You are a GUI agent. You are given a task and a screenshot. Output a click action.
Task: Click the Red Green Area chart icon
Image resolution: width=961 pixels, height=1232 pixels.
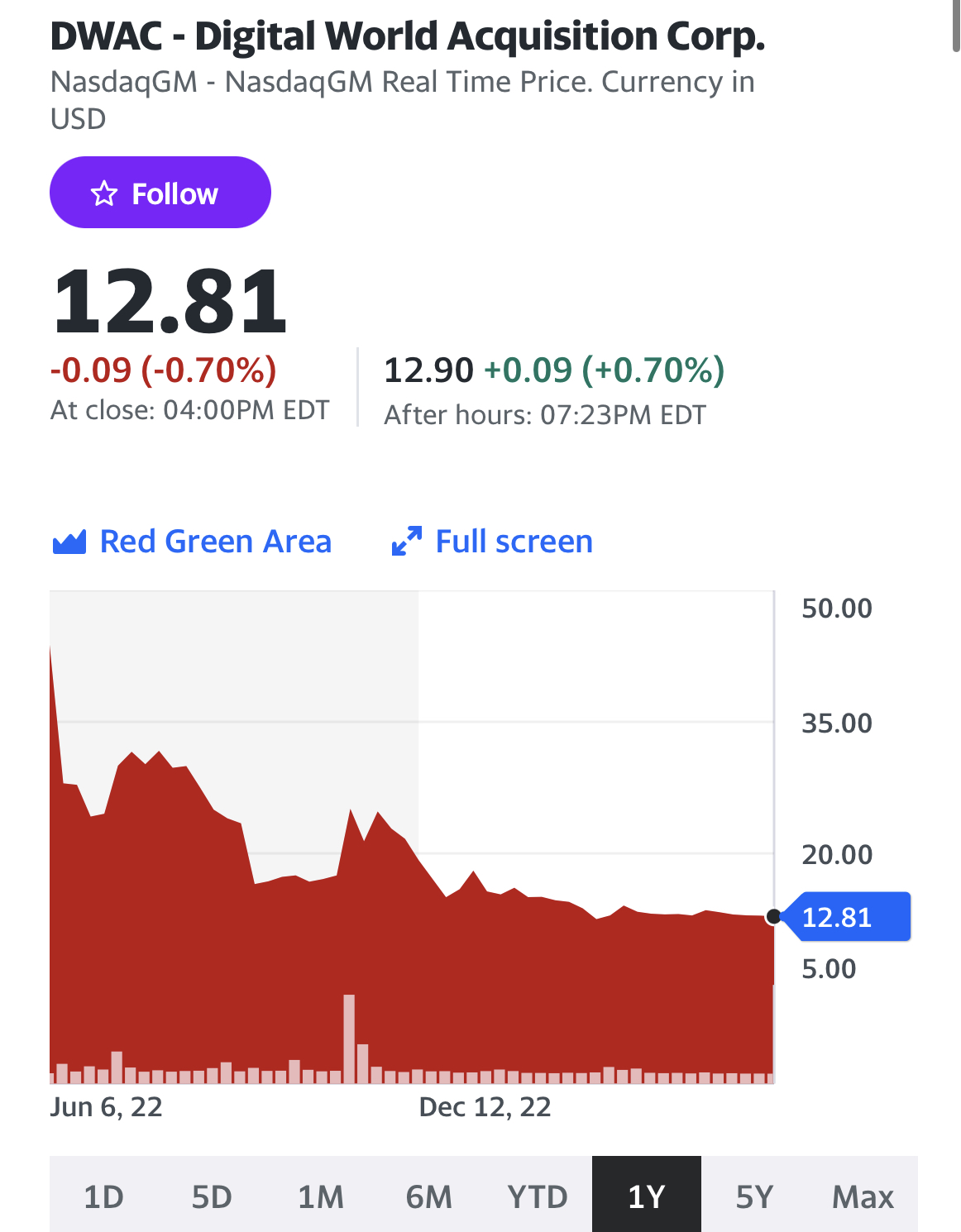point(69,542)
